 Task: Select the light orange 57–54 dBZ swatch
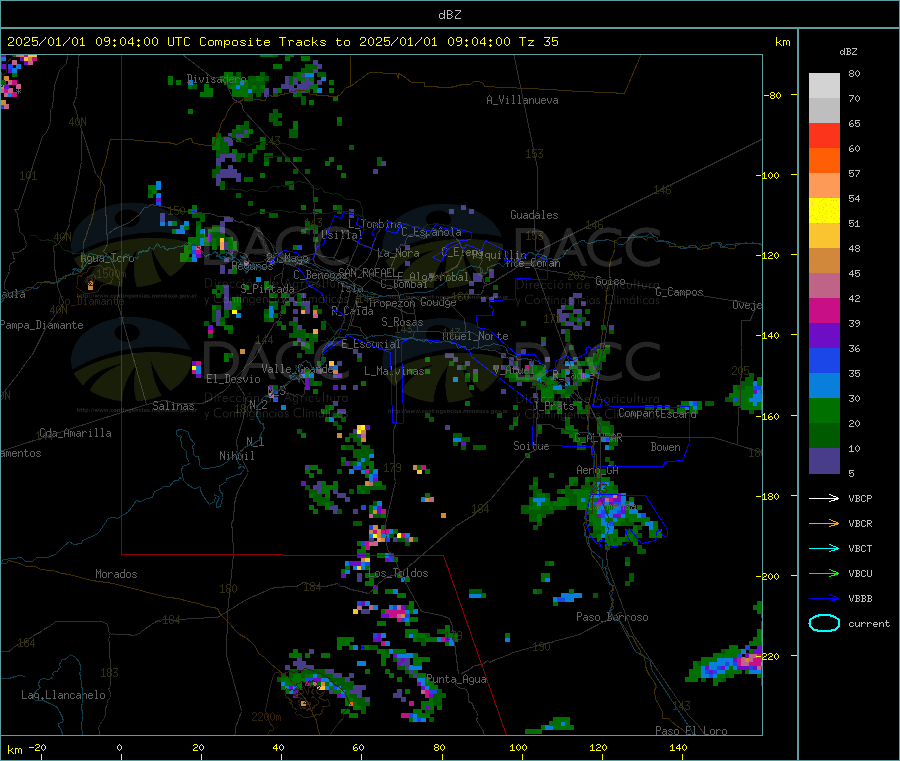(x=824, y=186)
